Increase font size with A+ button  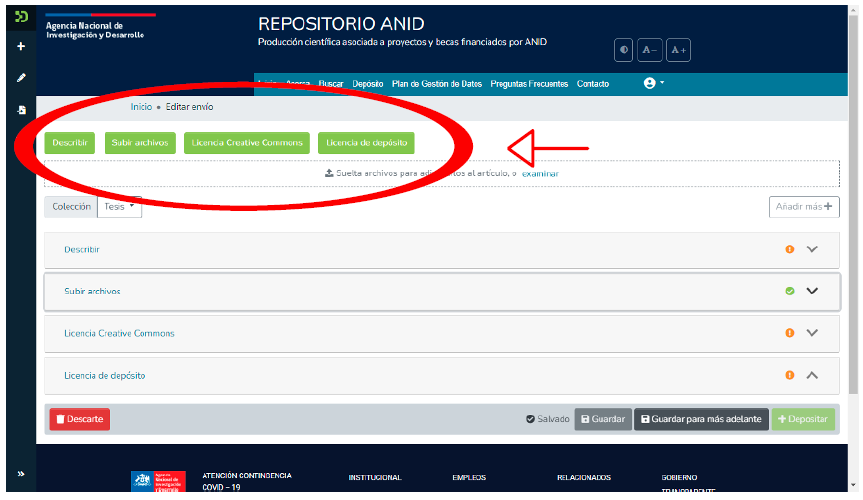coord(678,50)
